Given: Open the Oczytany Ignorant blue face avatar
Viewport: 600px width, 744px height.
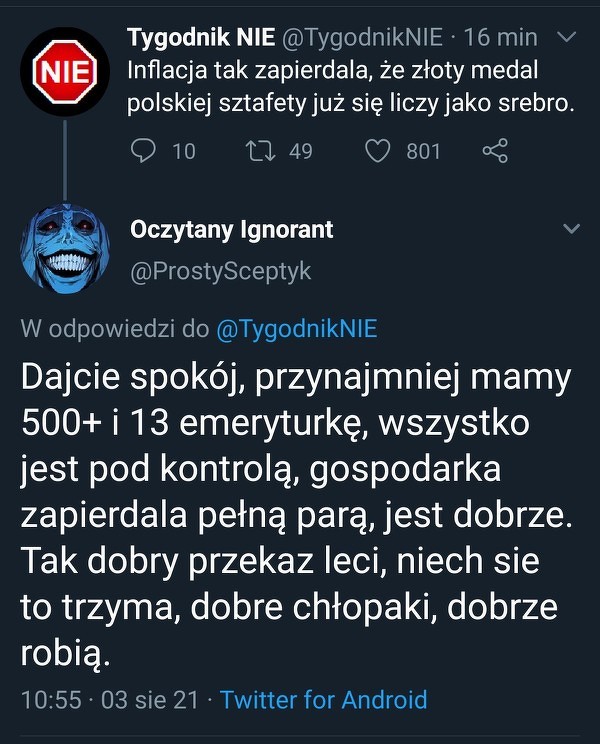Looking at the screenshot, I should coord(65,245).
